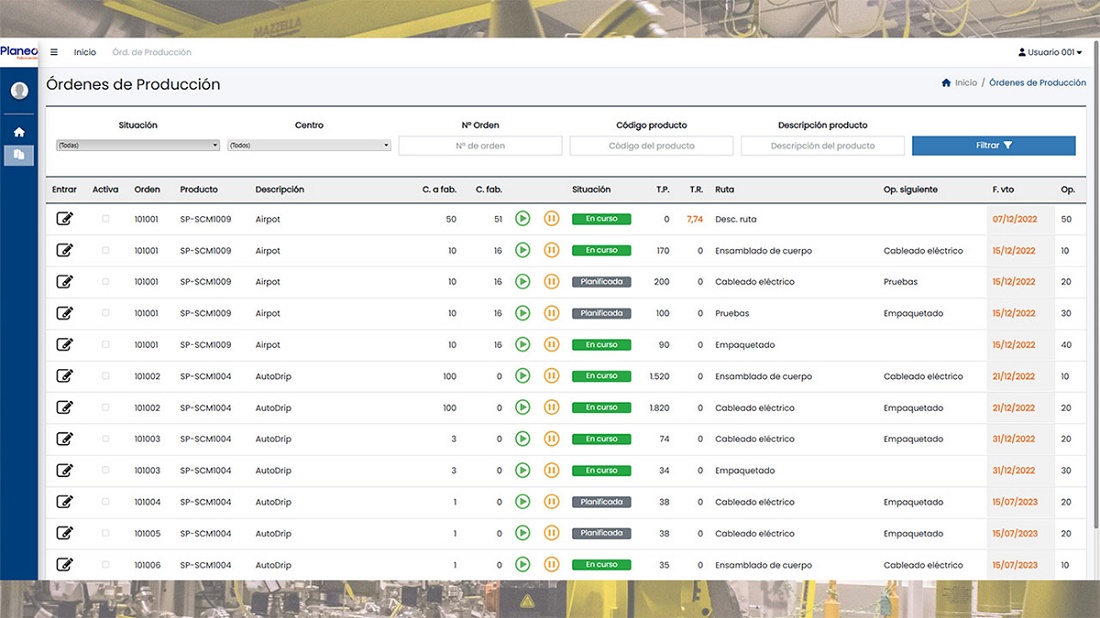Enable Activa for order 101004
Image resolution: width=1100 pixels, height=618 pixels.
[x=105, y=501]
